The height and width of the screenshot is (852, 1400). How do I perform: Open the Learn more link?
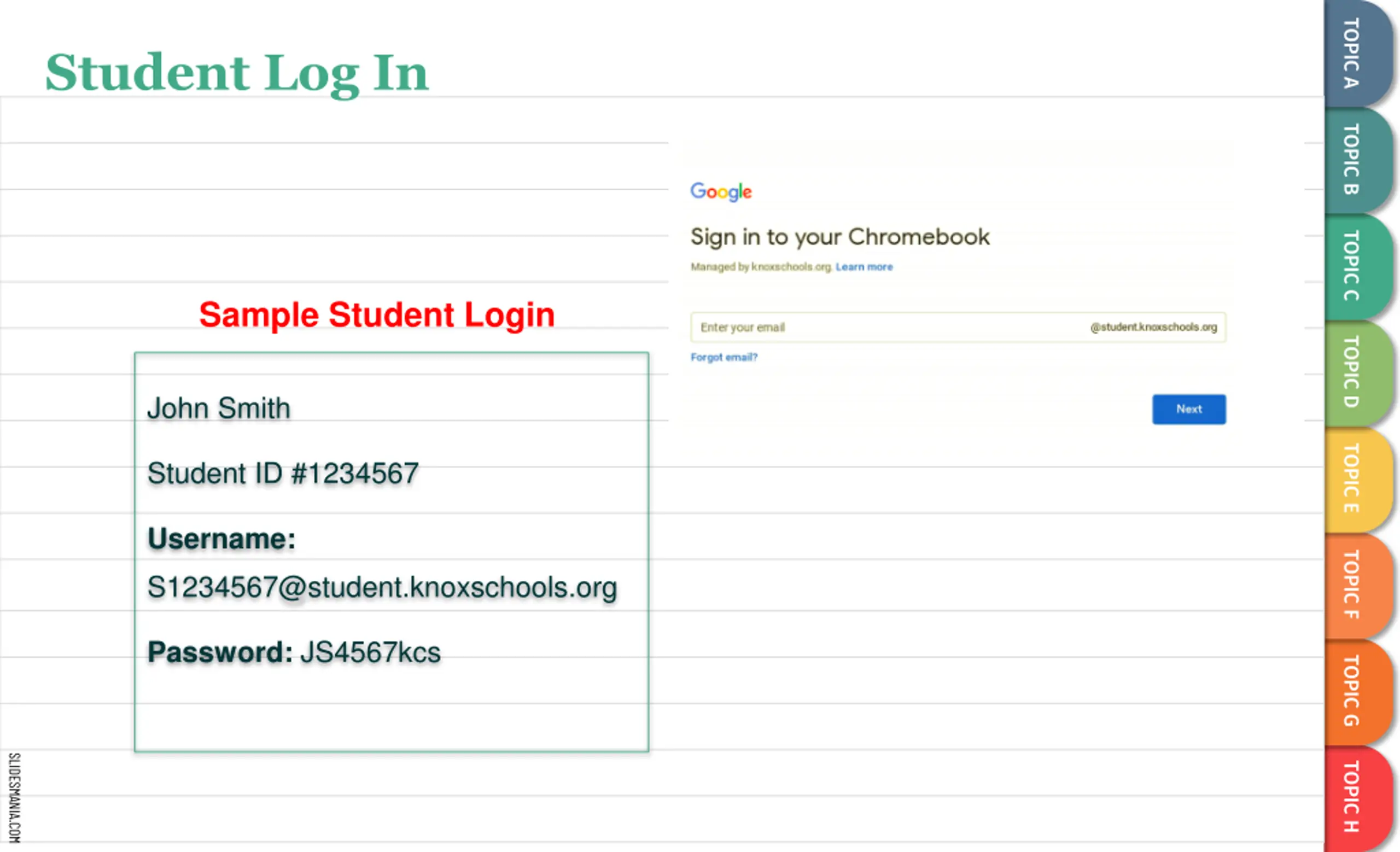click(x=864, y=267)
